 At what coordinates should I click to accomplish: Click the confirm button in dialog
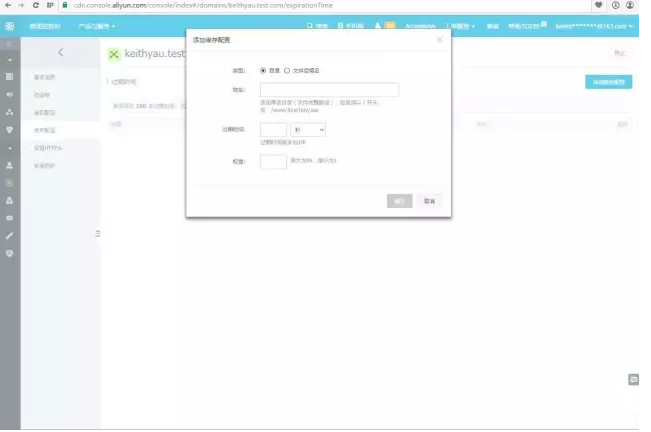click(399, 201)
